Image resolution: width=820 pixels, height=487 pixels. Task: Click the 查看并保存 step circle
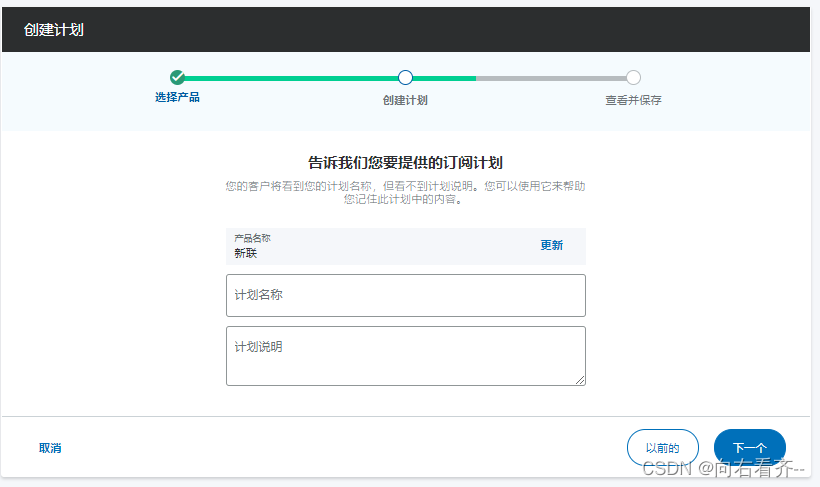pos(633,77)
